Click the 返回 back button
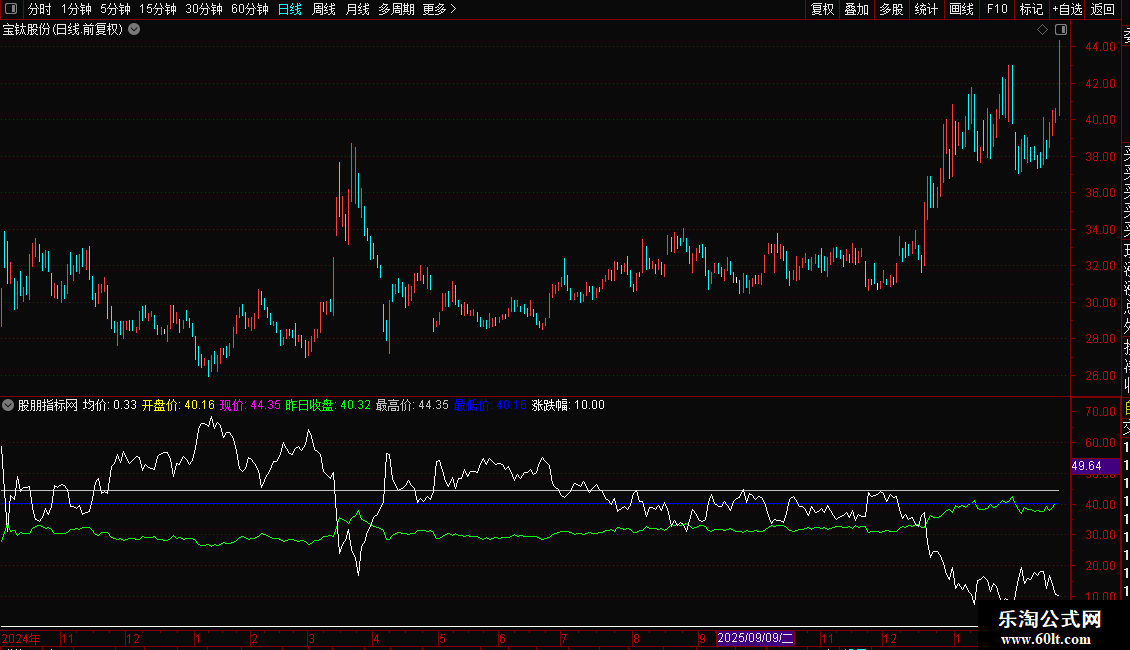The height and width of the screenshot is (650, 1130). pyautogui.click(x=1103, y=9)
